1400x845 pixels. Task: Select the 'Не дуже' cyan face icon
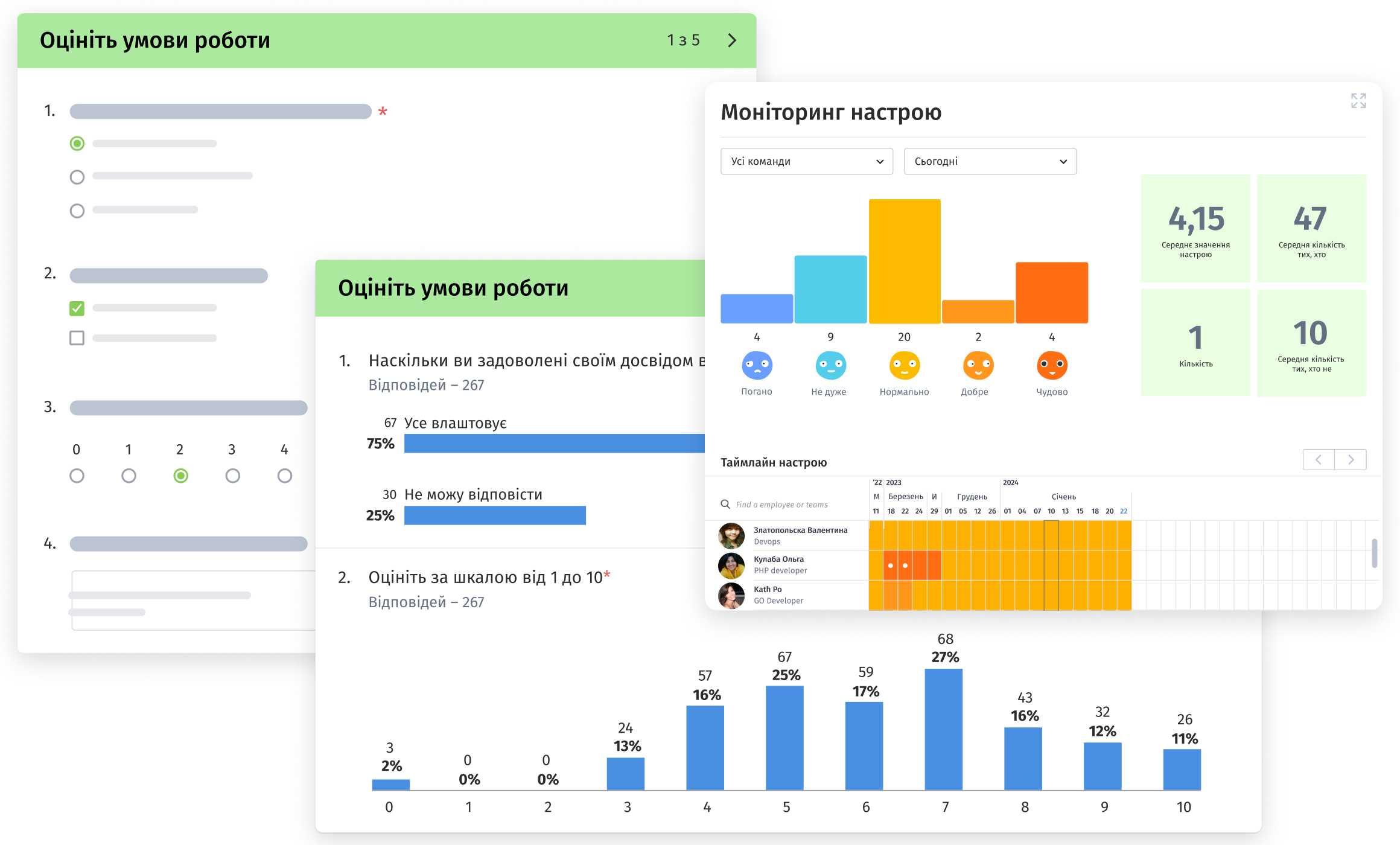pyautogui.click(x=830, y=366)
